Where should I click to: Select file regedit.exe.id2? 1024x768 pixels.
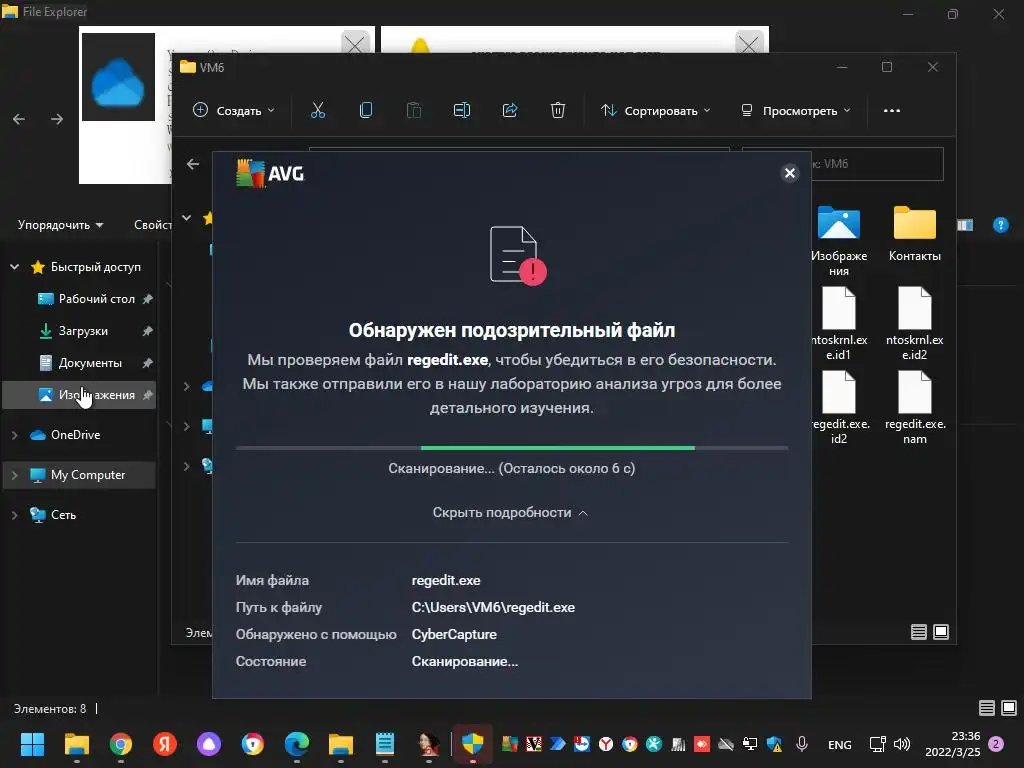[x=839, y=408]
